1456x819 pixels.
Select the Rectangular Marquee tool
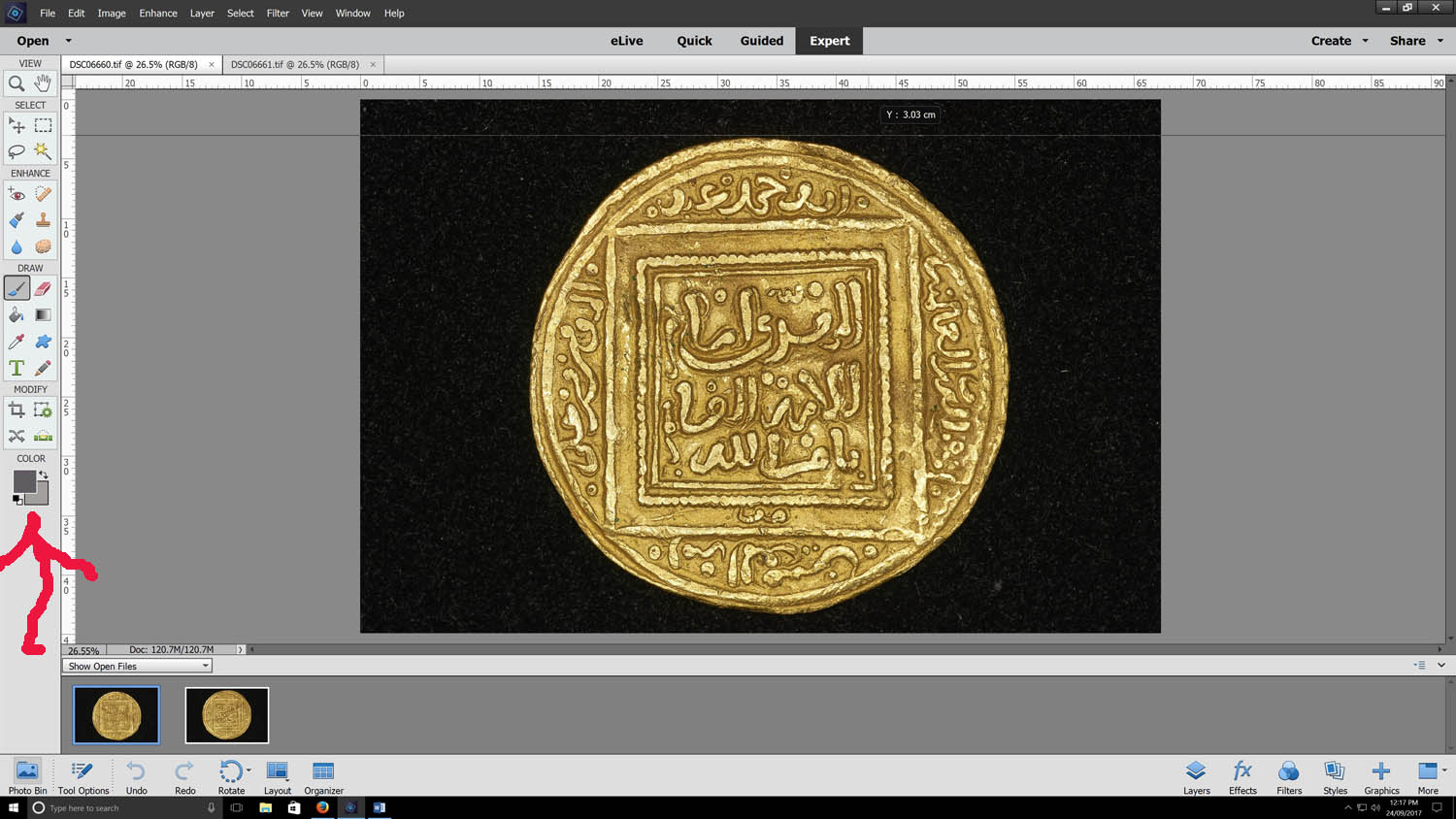click(43, 125)
